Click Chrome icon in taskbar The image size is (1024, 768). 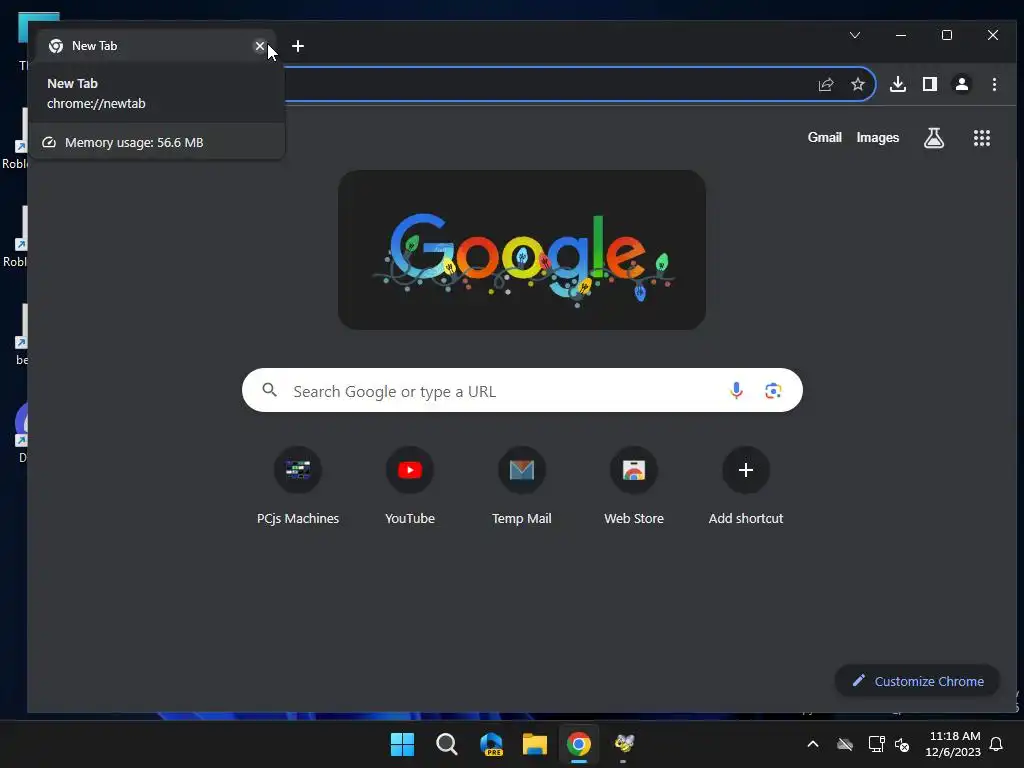[x=579, y=744]
